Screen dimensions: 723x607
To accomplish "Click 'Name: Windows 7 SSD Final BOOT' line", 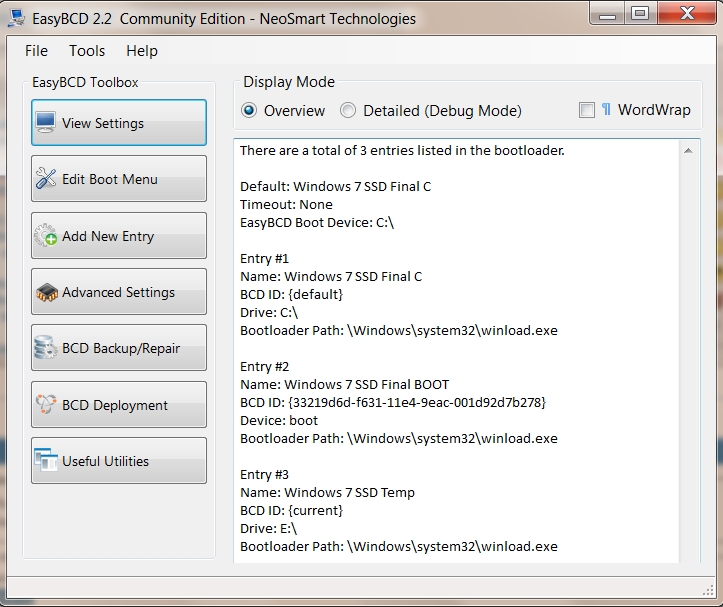I will [x=344, y=384].
